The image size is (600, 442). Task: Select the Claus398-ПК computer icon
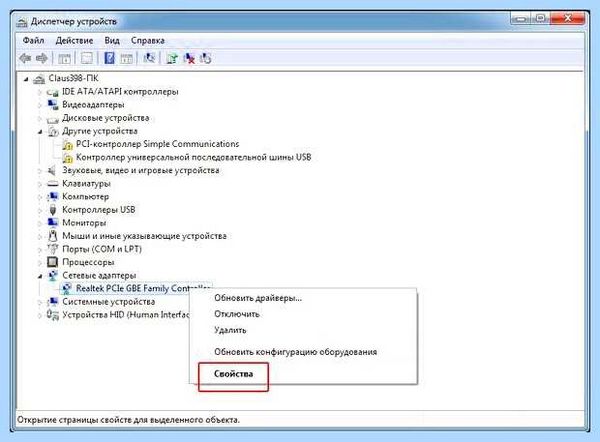pos(39,78)
